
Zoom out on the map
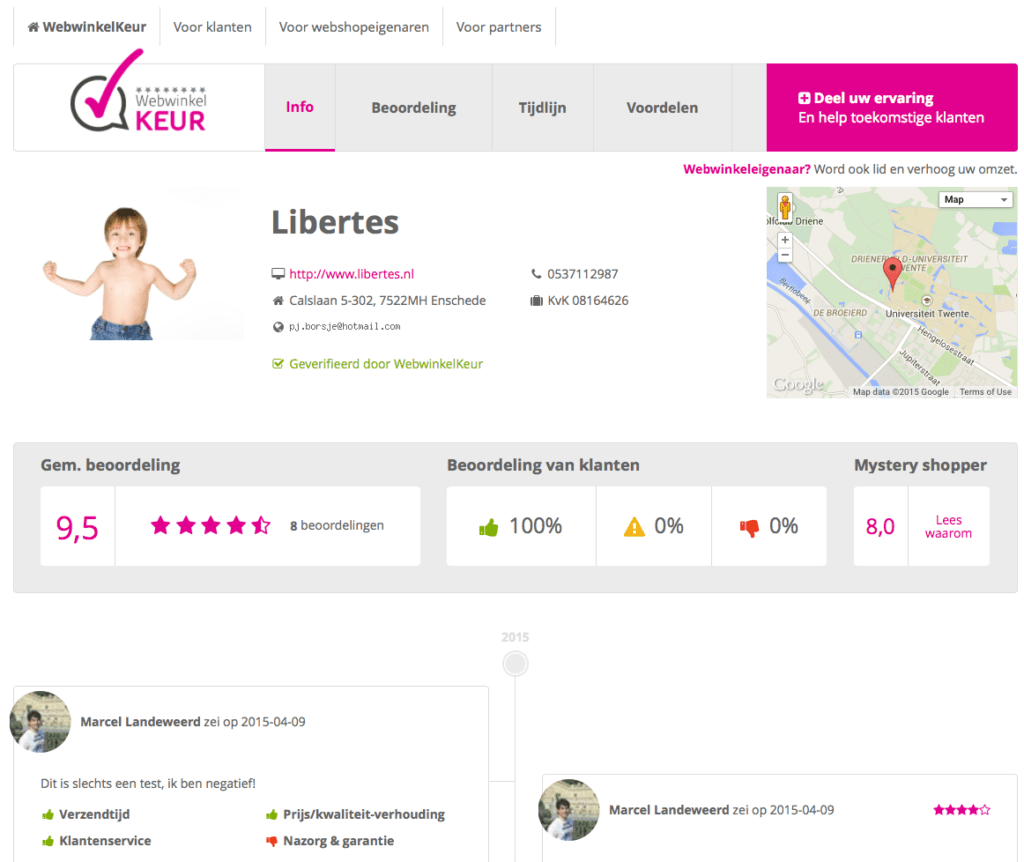pos(785,255)
